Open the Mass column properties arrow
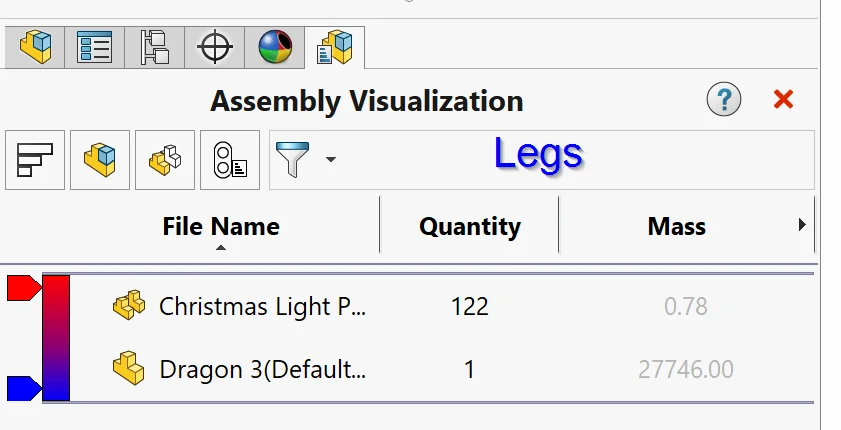Screen dimensions: 841x430 pyautogui.click(x=802, y=226)
